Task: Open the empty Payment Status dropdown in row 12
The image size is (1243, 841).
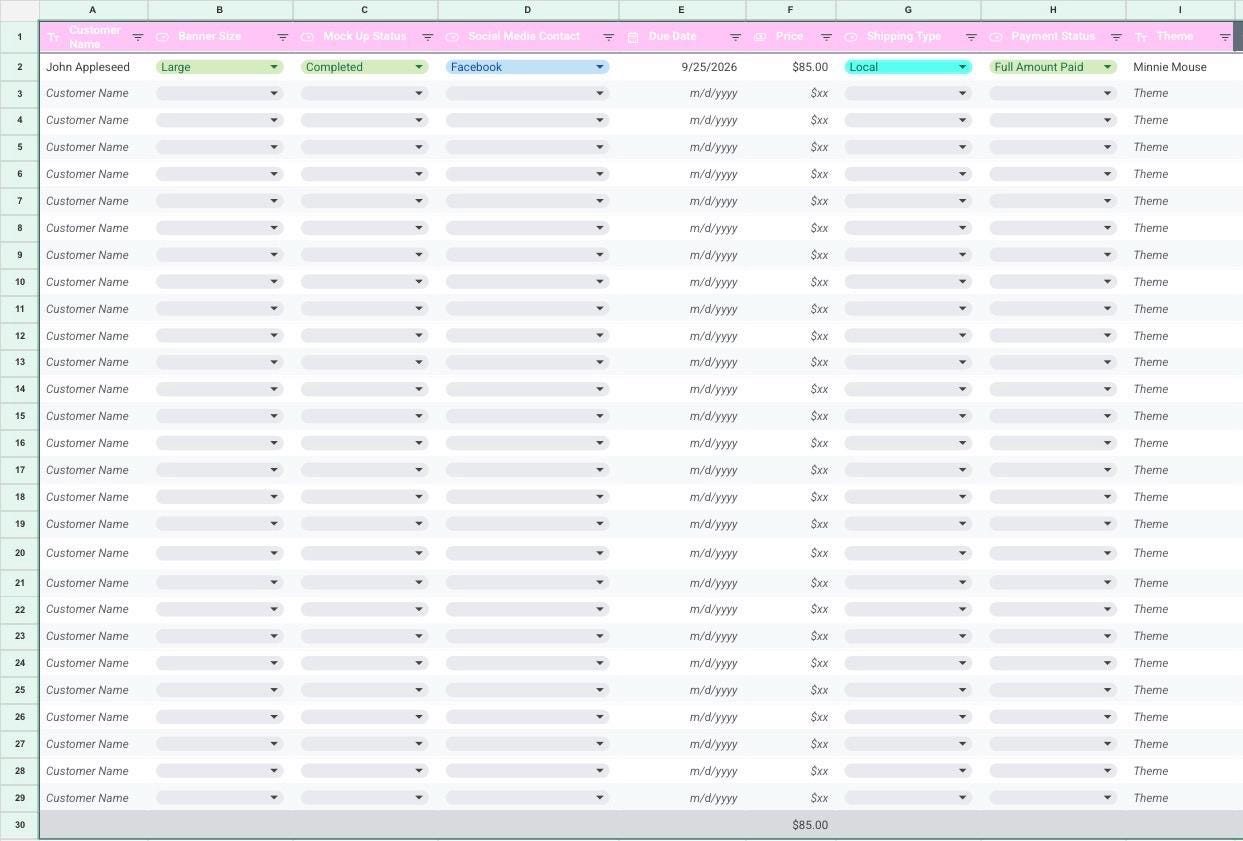Action: point(1053,336)
